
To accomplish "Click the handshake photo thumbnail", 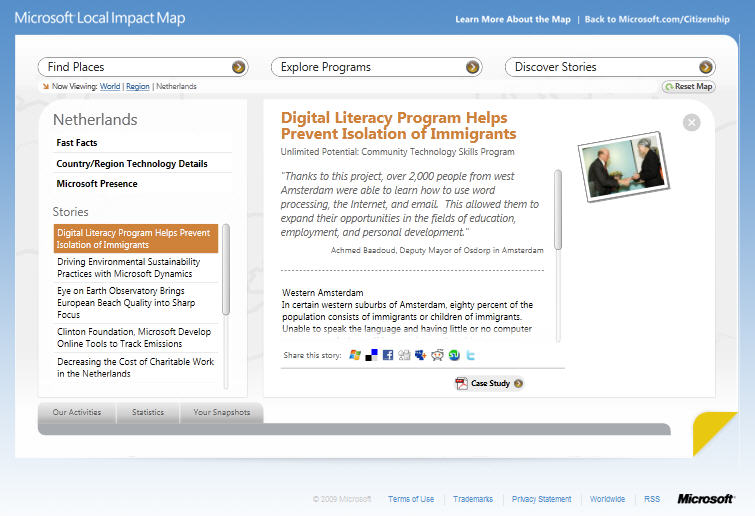I will point(624,166).
